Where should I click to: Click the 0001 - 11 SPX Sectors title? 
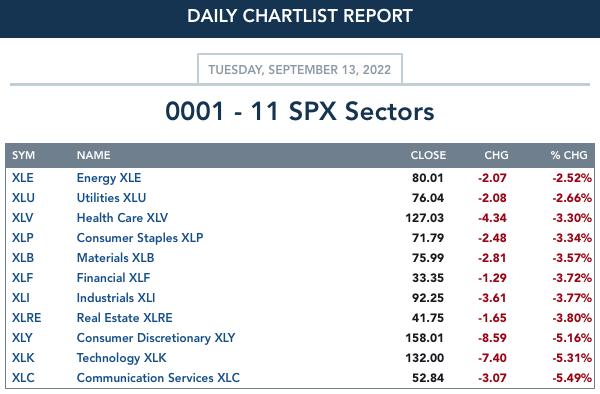click(300, 111)
